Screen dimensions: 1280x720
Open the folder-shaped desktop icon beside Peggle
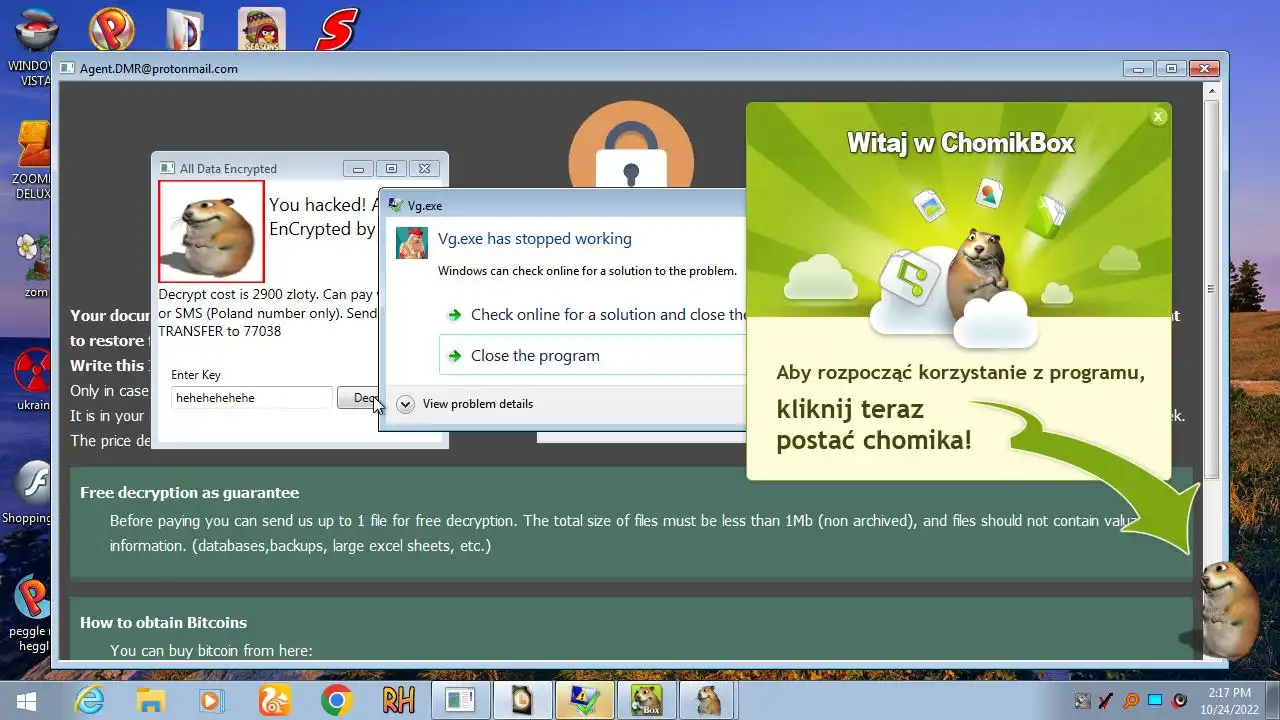(x=186, y=28)
